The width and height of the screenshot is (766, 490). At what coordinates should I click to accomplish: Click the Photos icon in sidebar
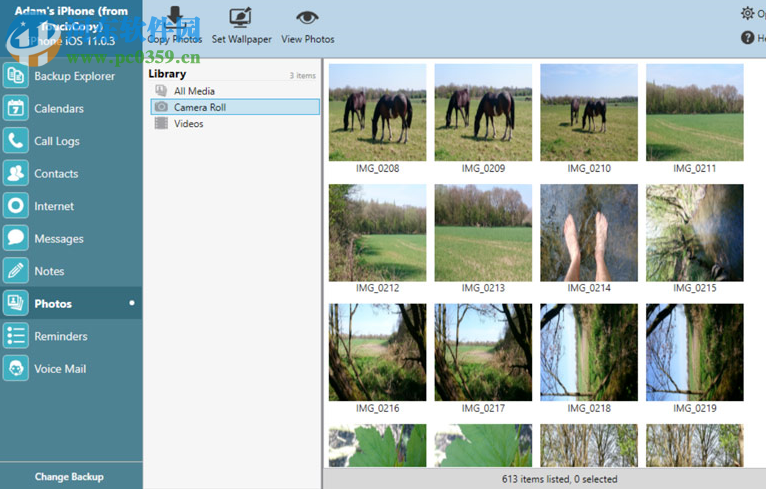click(16, 303)
